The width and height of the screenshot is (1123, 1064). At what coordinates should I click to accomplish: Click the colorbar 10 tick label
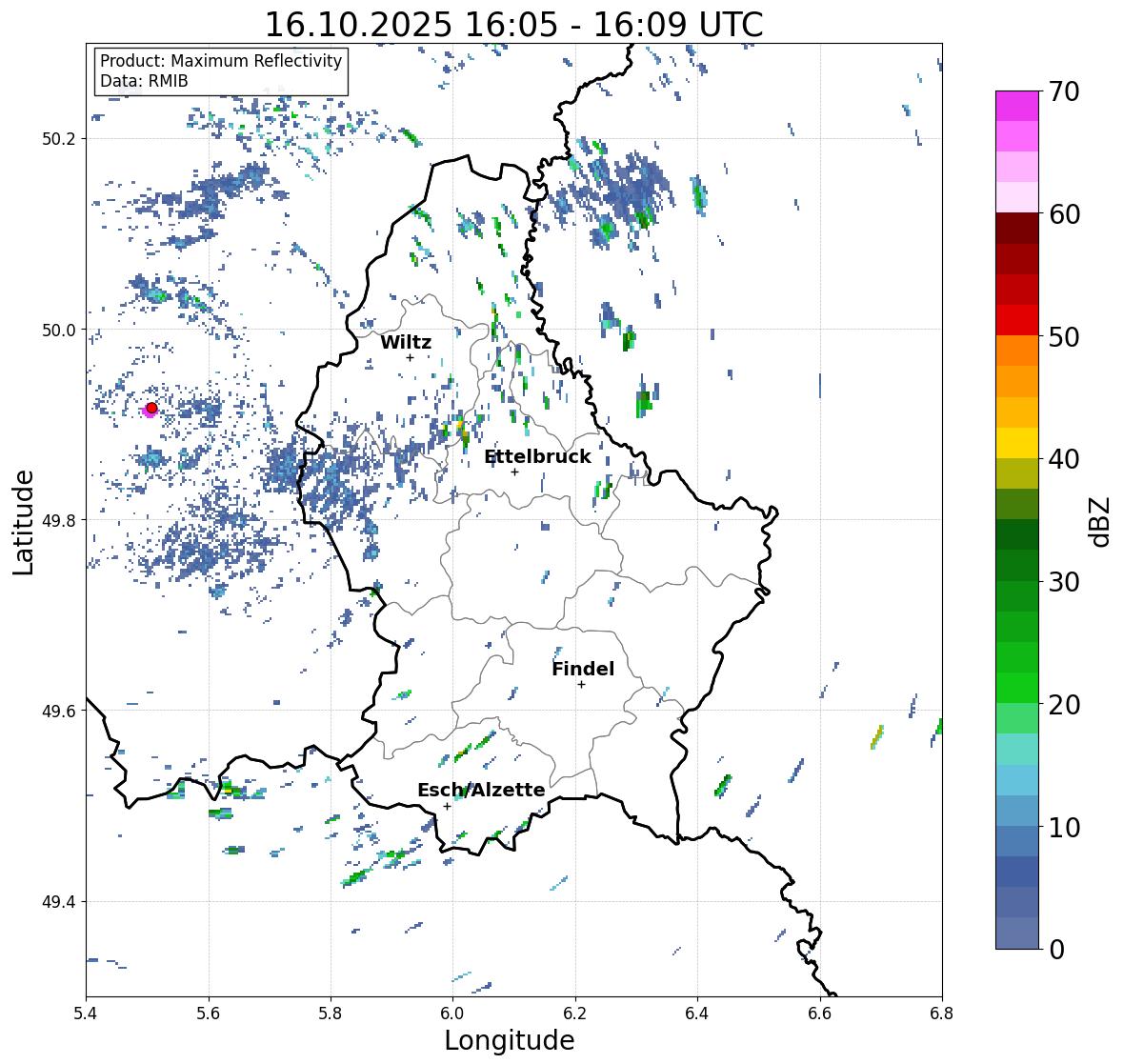tap(1064, 827)
